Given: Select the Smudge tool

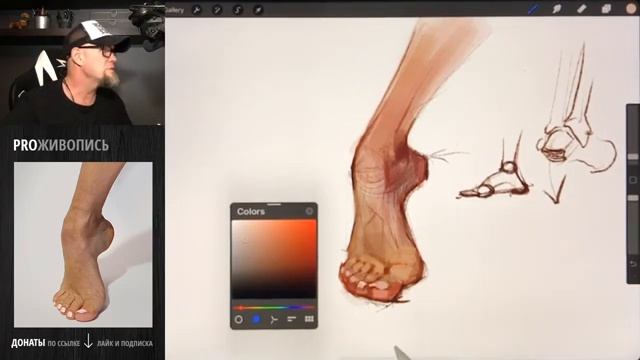Looking at the screenshot, I should [x=557, y=9].
